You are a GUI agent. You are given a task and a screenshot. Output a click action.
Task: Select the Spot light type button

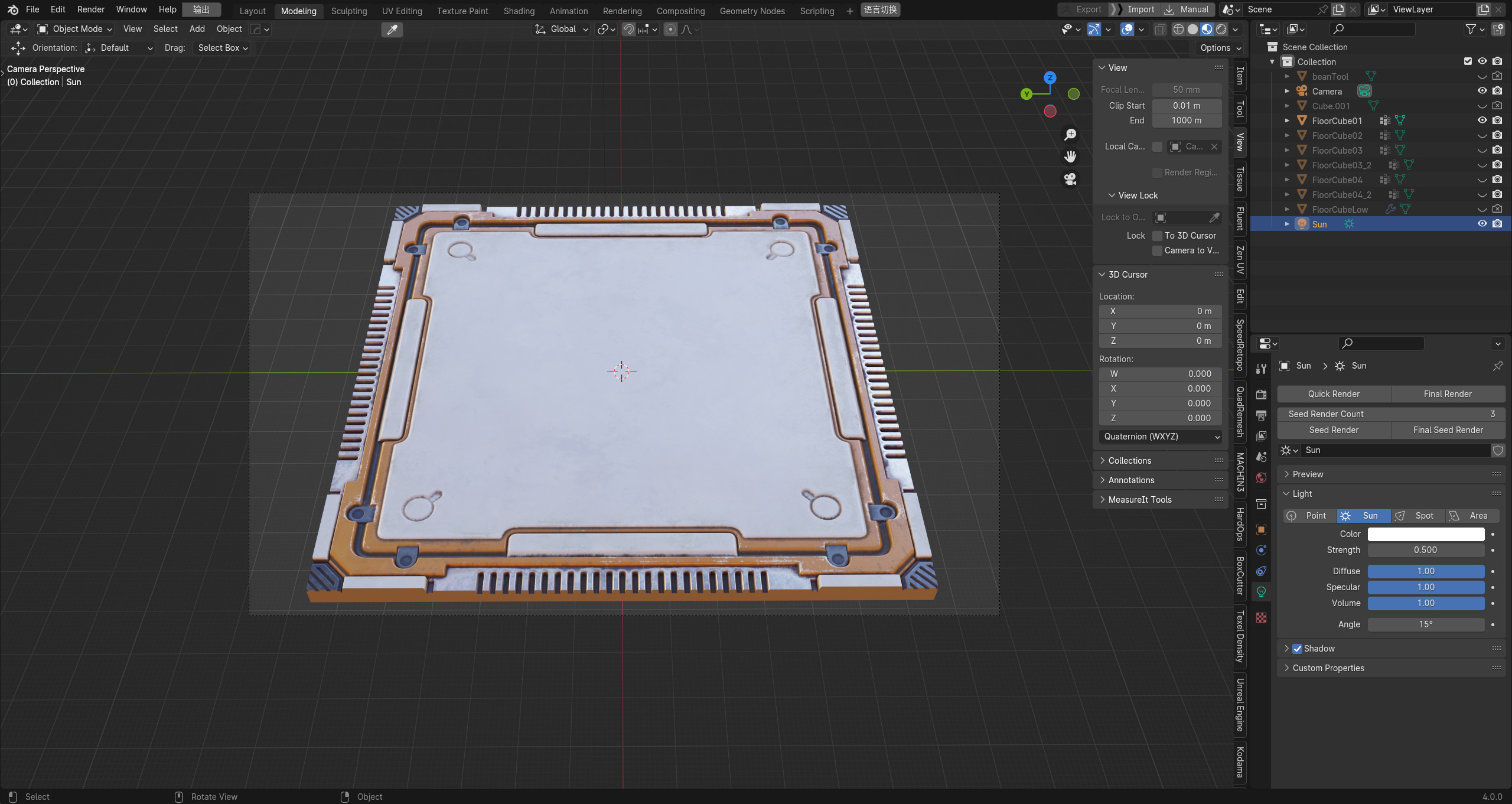pos(1417,516)
